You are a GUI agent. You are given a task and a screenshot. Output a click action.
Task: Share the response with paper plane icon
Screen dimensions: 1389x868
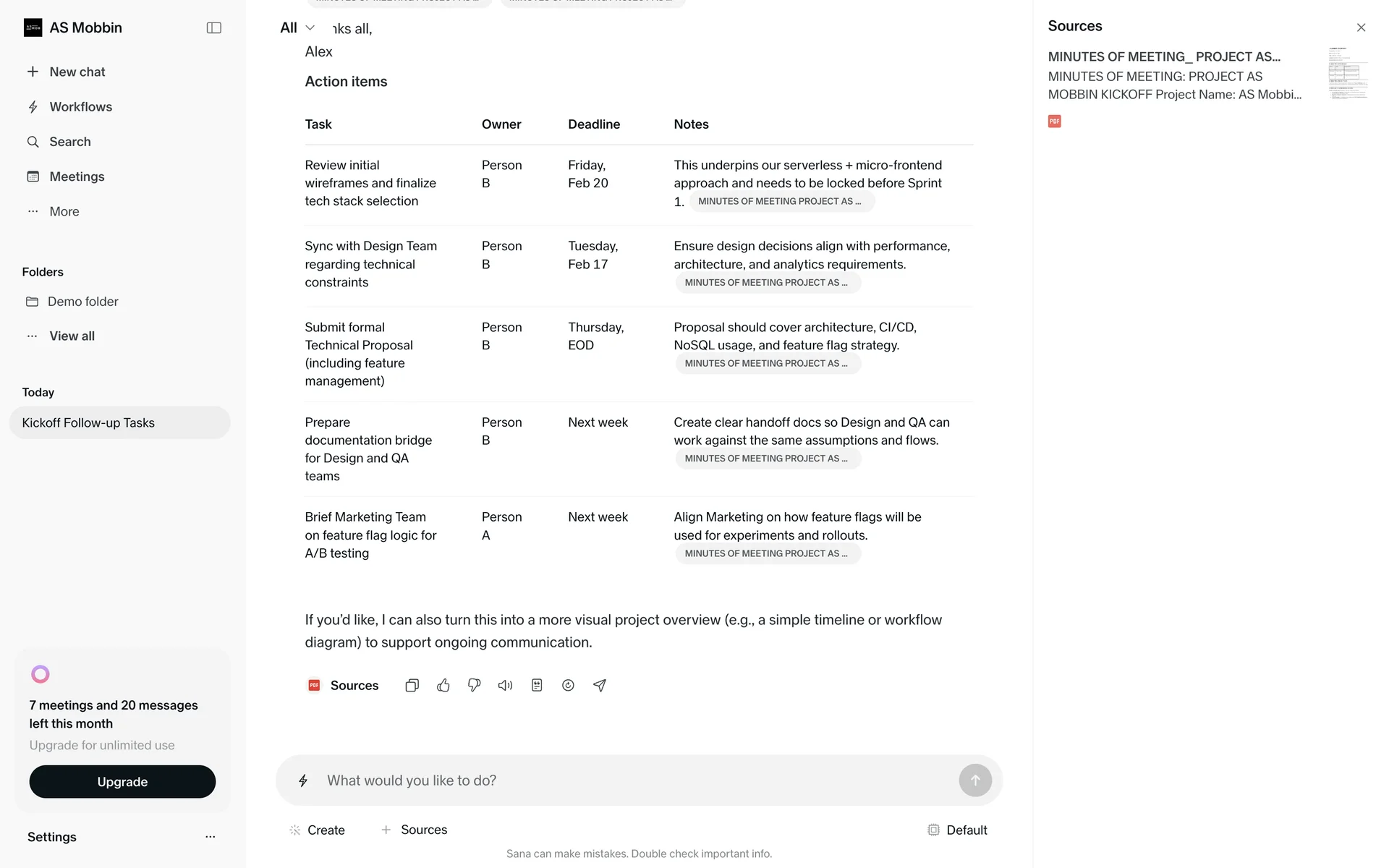tap(600, 685)
